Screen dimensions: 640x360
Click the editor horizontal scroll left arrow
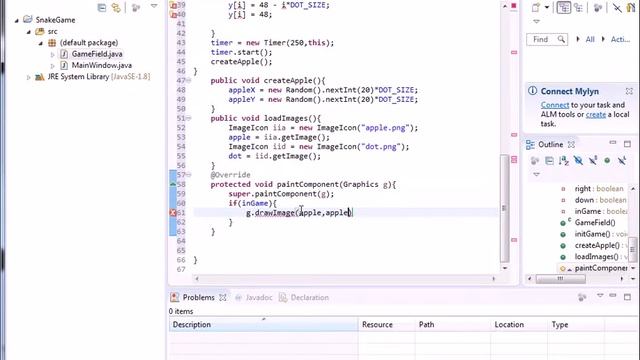tap(197, 279)
